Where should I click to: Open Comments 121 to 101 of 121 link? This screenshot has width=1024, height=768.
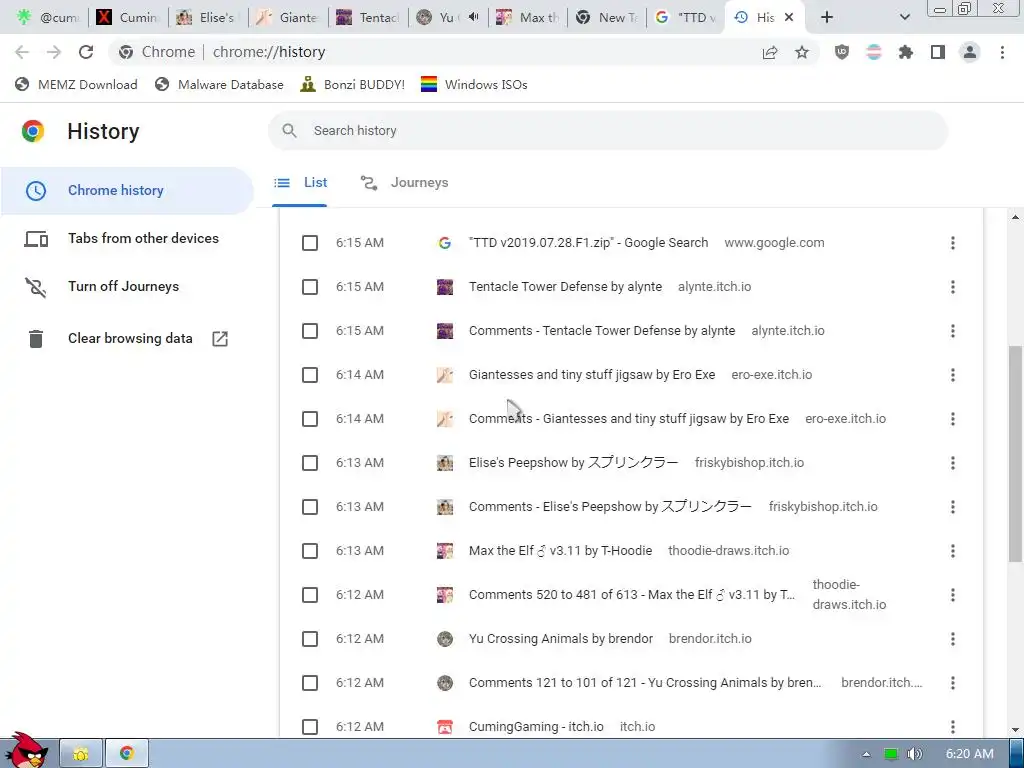coord(645,683)
